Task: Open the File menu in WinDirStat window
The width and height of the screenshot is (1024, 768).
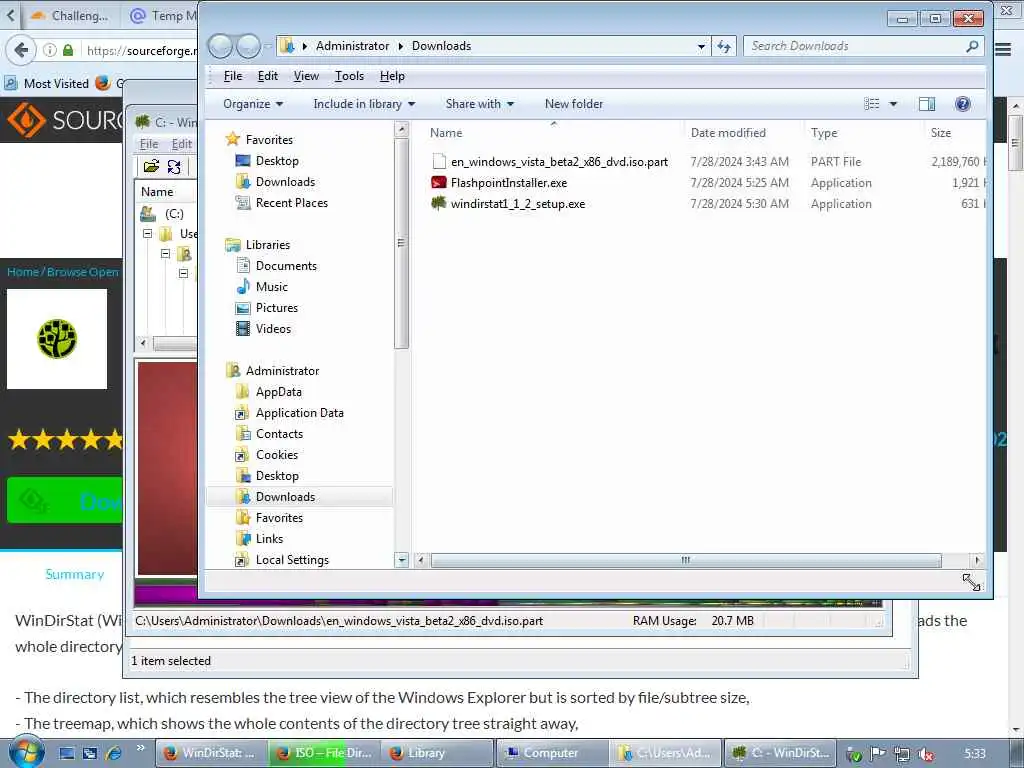Action: tap(149, 144)
